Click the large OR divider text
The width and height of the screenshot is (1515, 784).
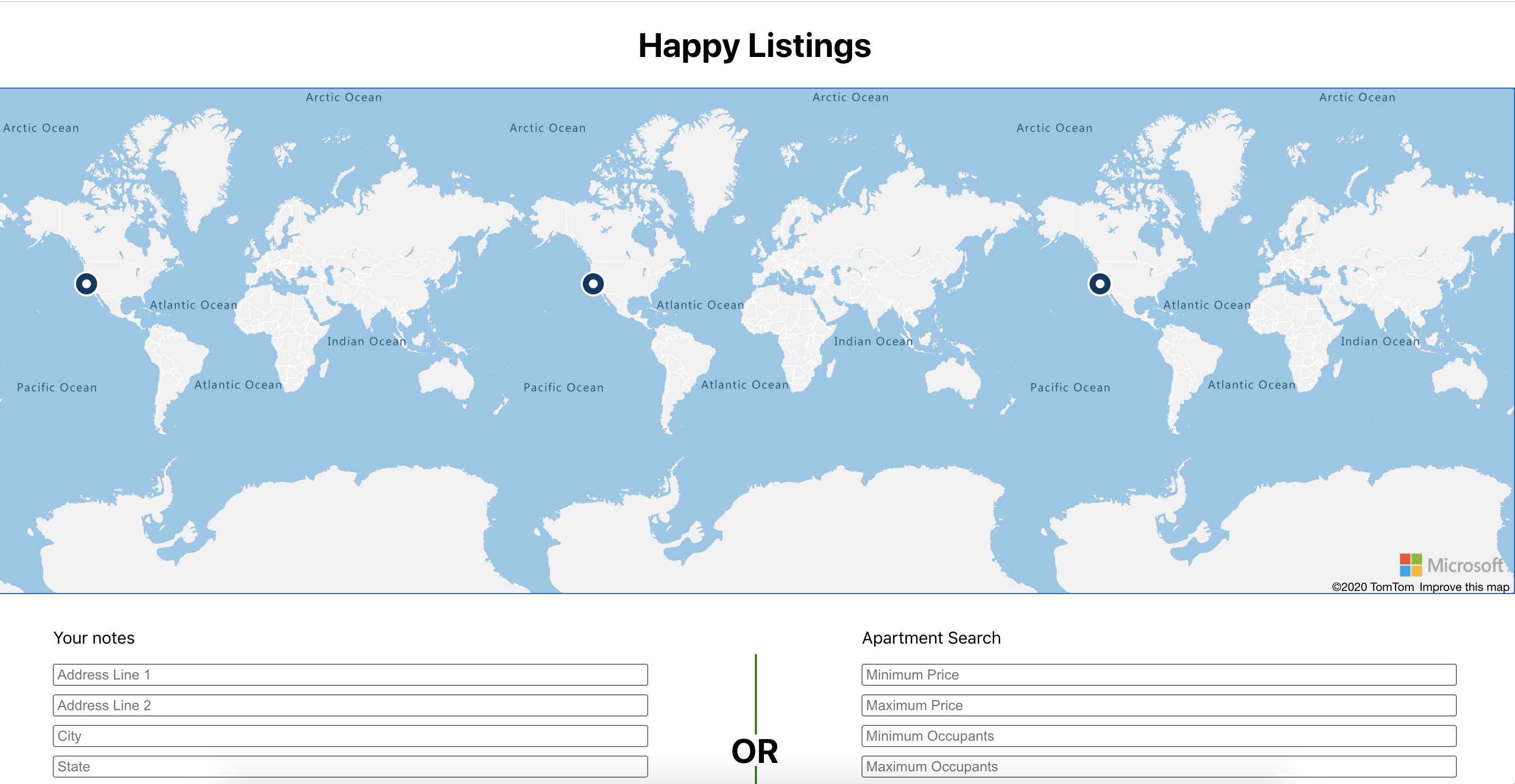click(x=754, y=751)
